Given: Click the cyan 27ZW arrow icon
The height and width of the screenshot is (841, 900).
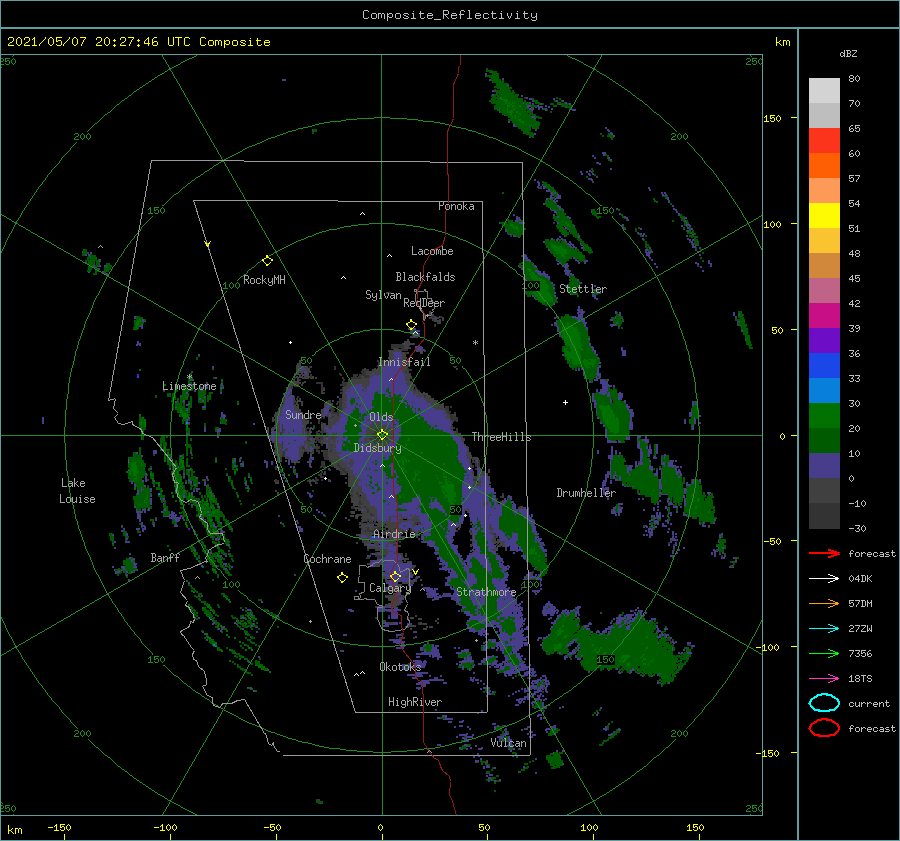Looking at the screenshot, I should click(x=824, y=629).
